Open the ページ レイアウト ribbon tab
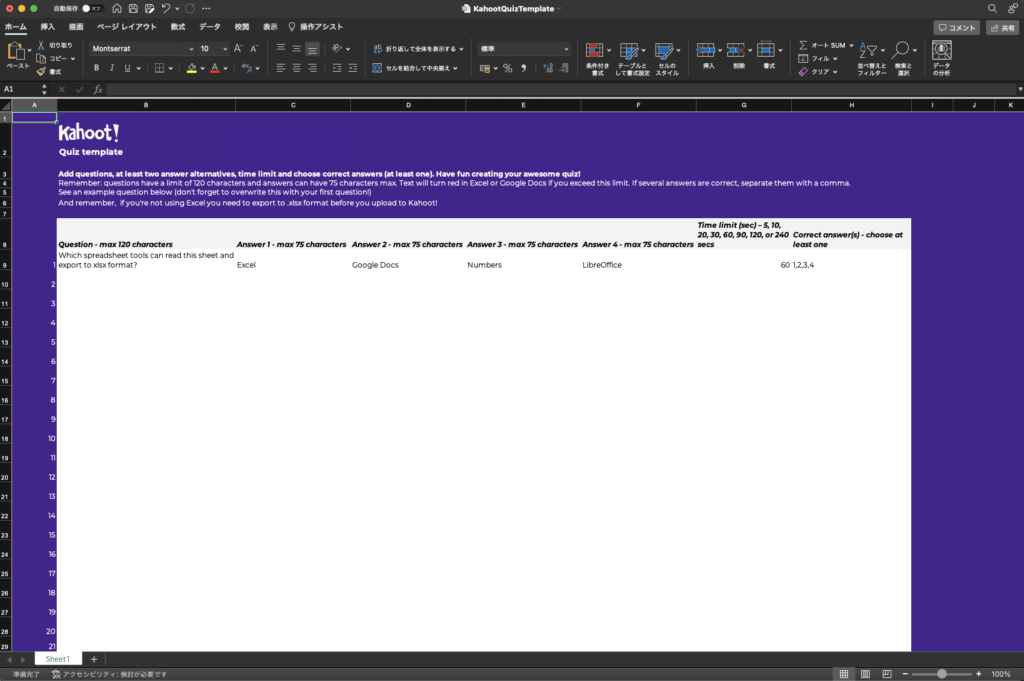 pos(127,27)
